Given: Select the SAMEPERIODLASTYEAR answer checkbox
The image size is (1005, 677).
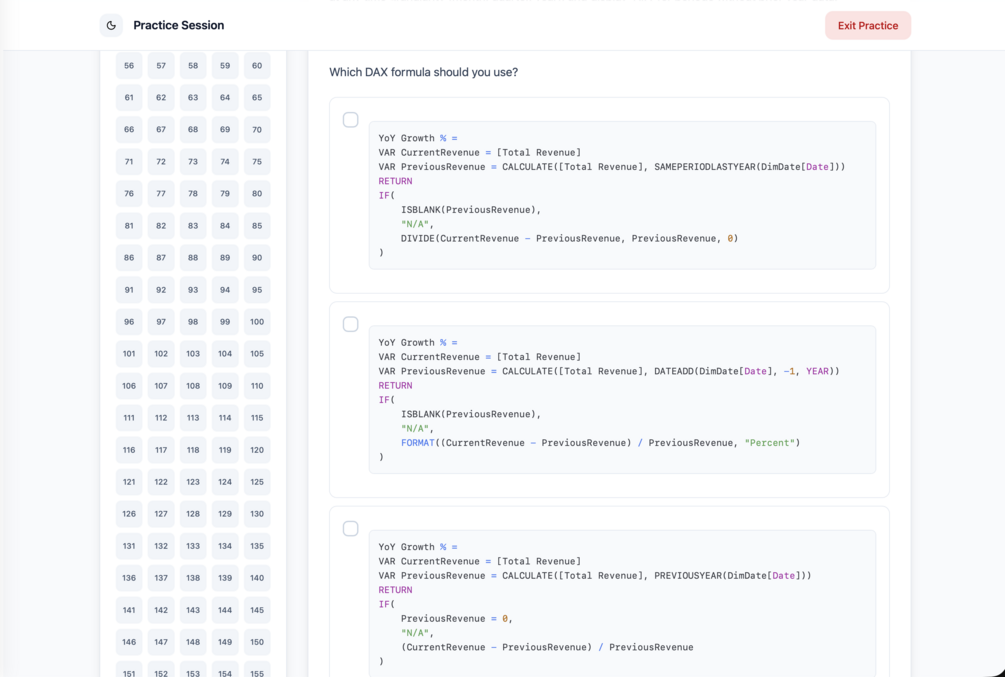Looking at the screenshot, I should tap(351, 120).
